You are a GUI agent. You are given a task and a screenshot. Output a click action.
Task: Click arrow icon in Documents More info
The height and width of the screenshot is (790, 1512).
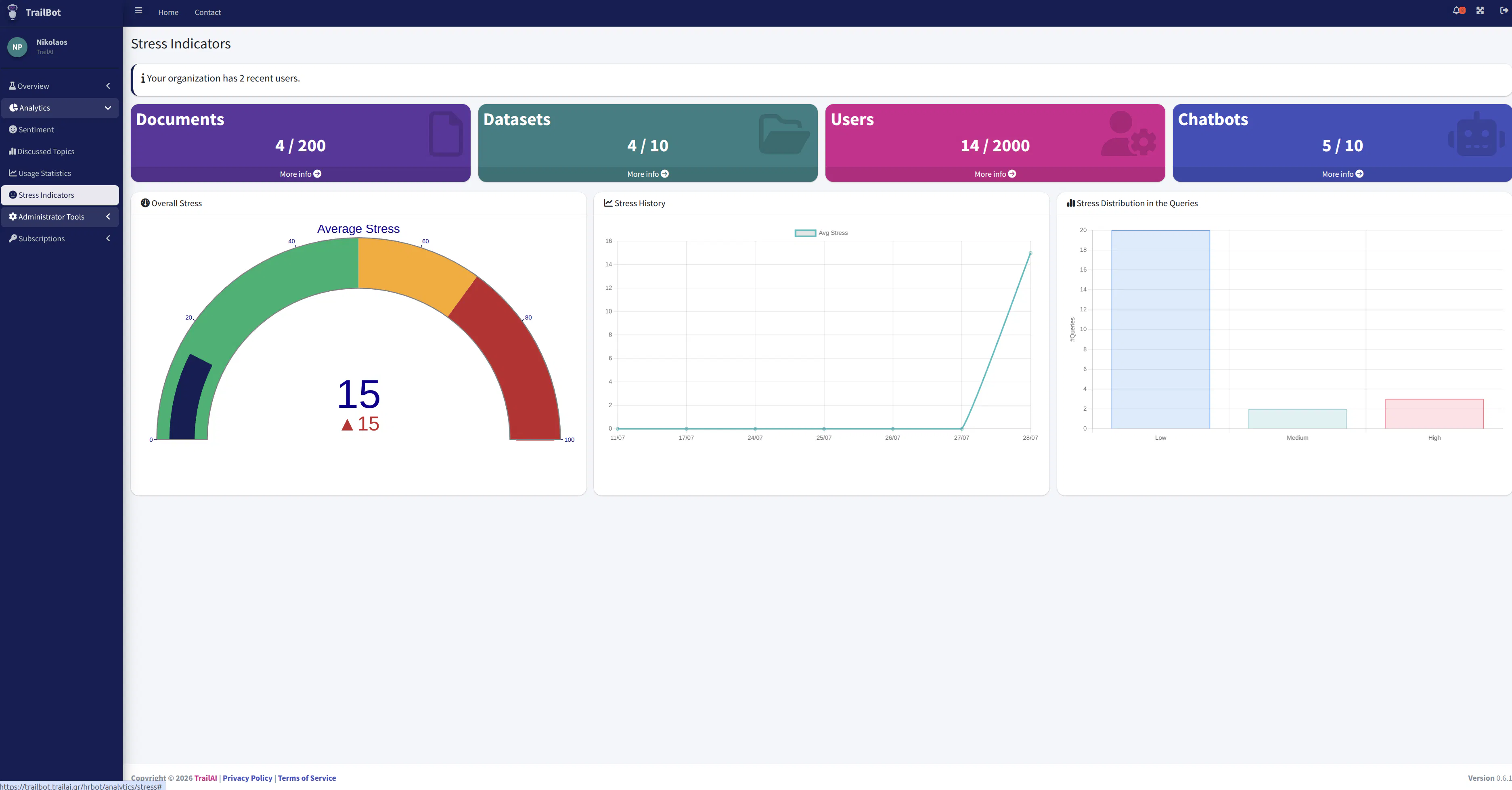(318, 174)
